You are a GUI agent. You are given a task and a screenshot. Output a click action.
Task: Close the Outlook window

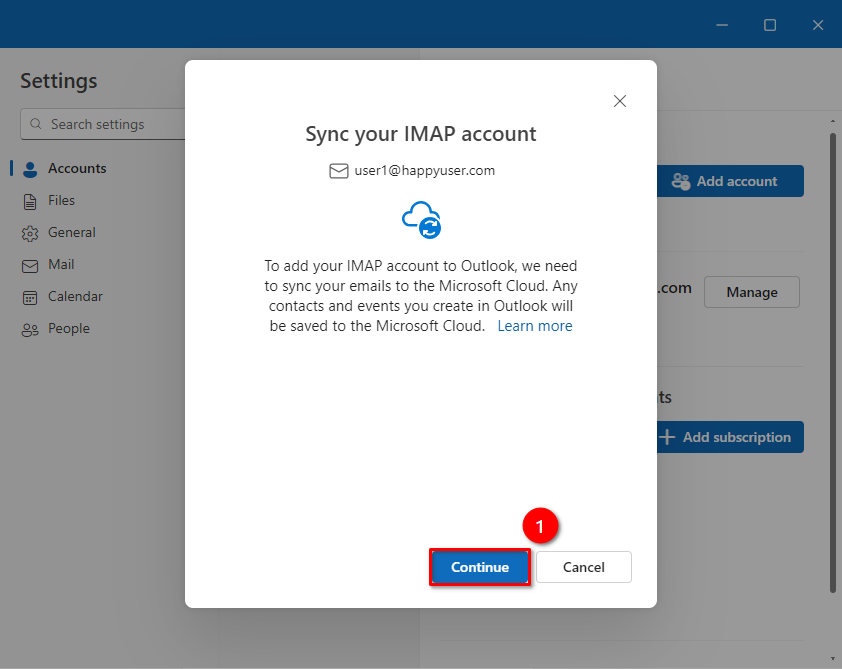pyautogui.click(x=818, y=25)
